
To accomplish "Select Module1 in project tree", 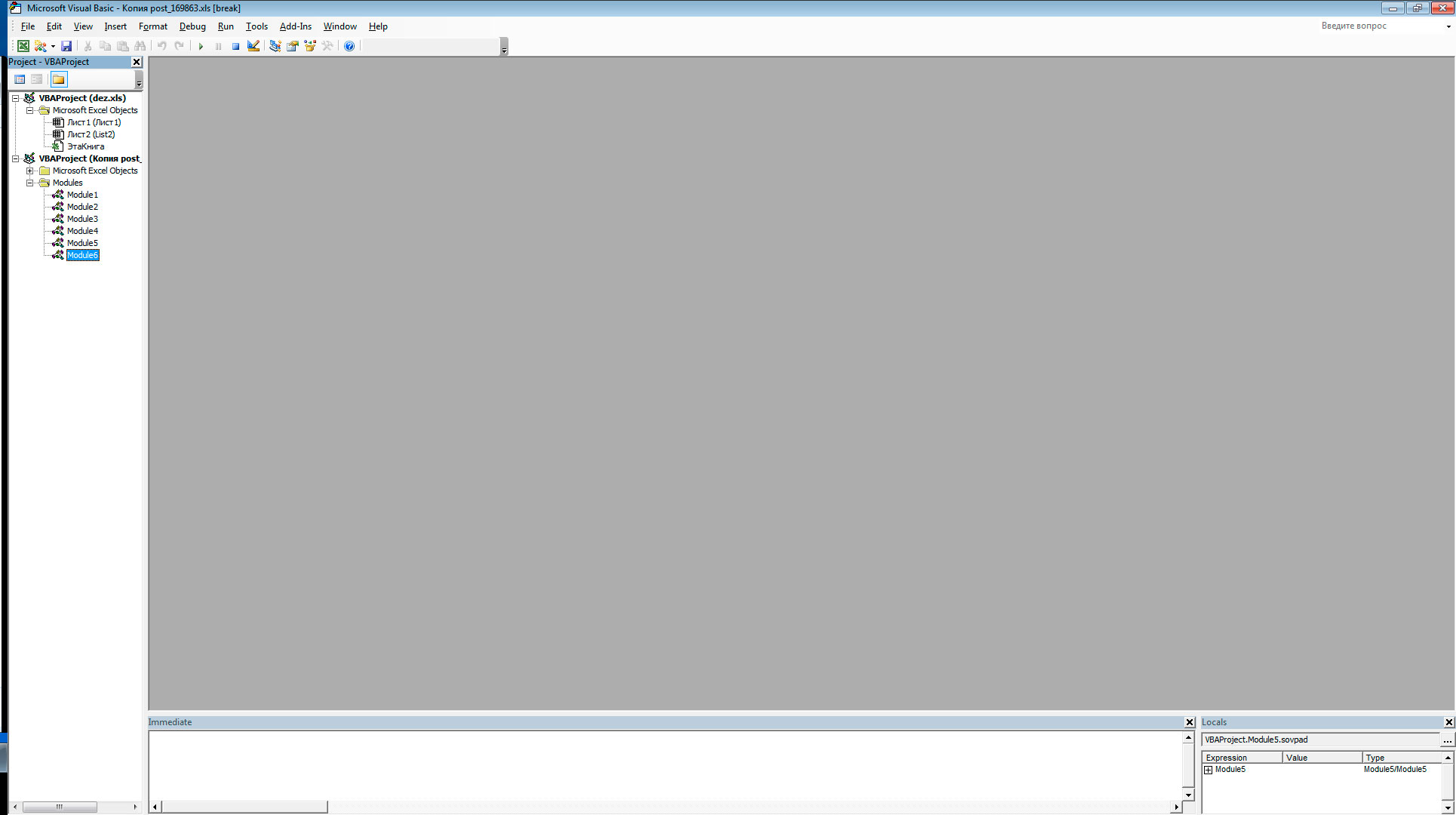I will 82,195.
